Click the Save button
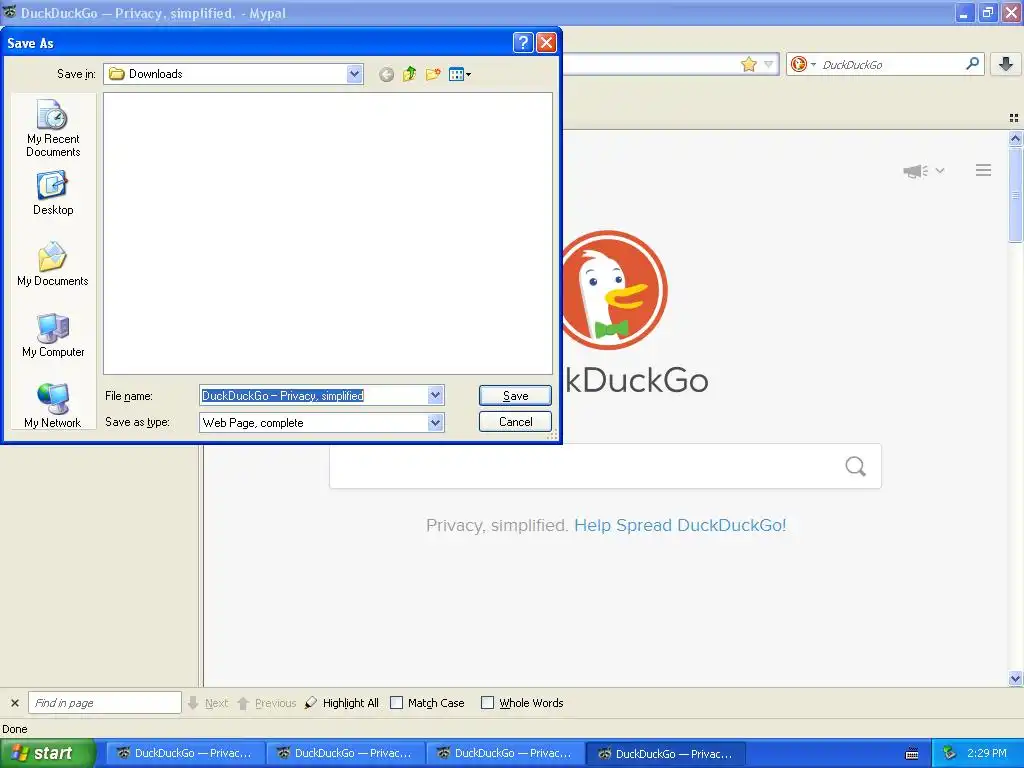1024x768 pixels. (x=515, y=395)
